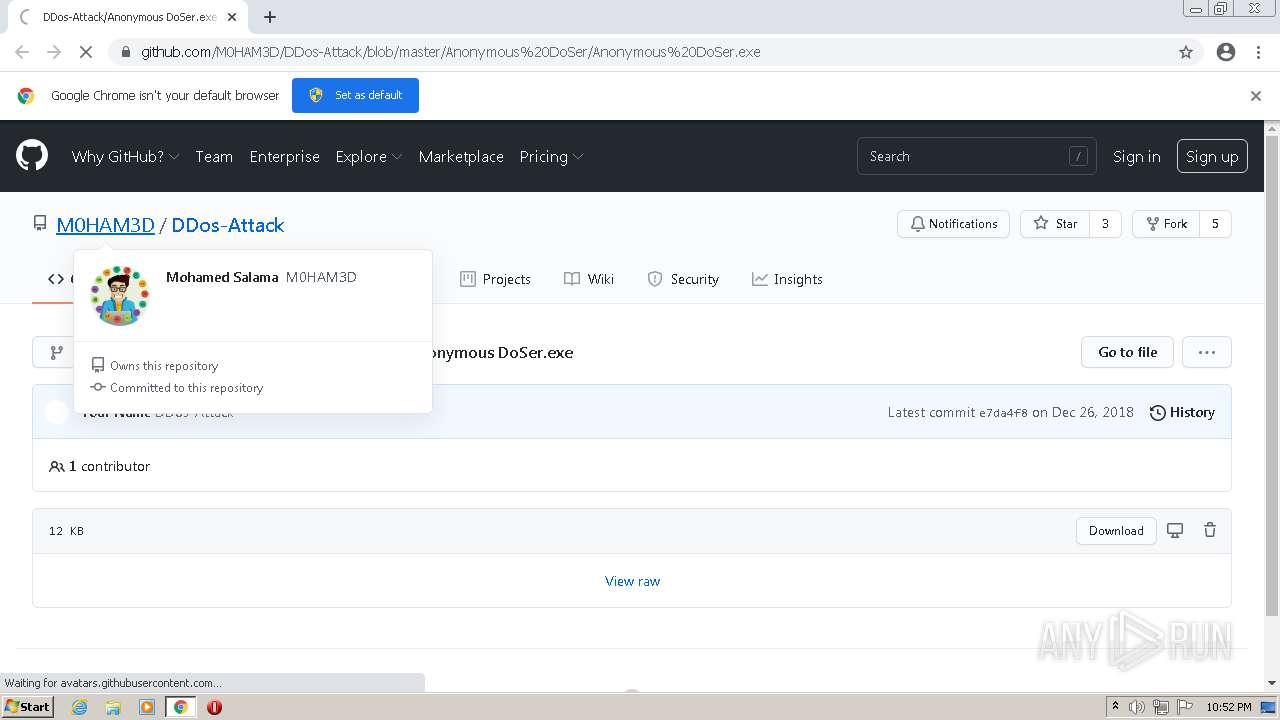Viewport: 1280px width, 720px height.
Task: Open the Windows Start menu
Action: tap(27, 707)
